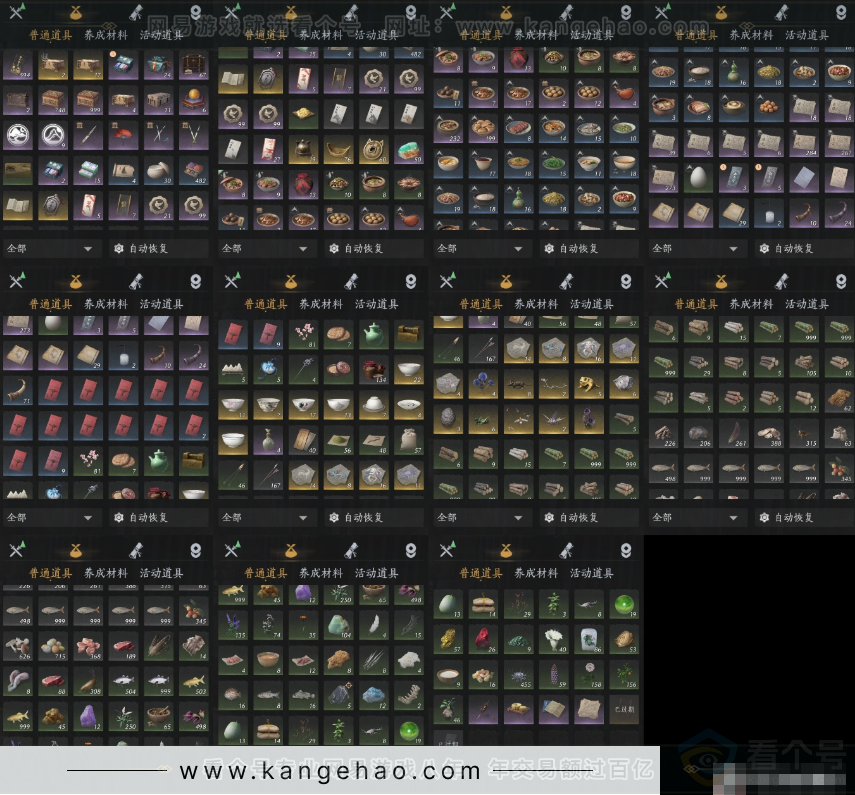Select blue pendant item in second middle panel

(x=268, y=369)
